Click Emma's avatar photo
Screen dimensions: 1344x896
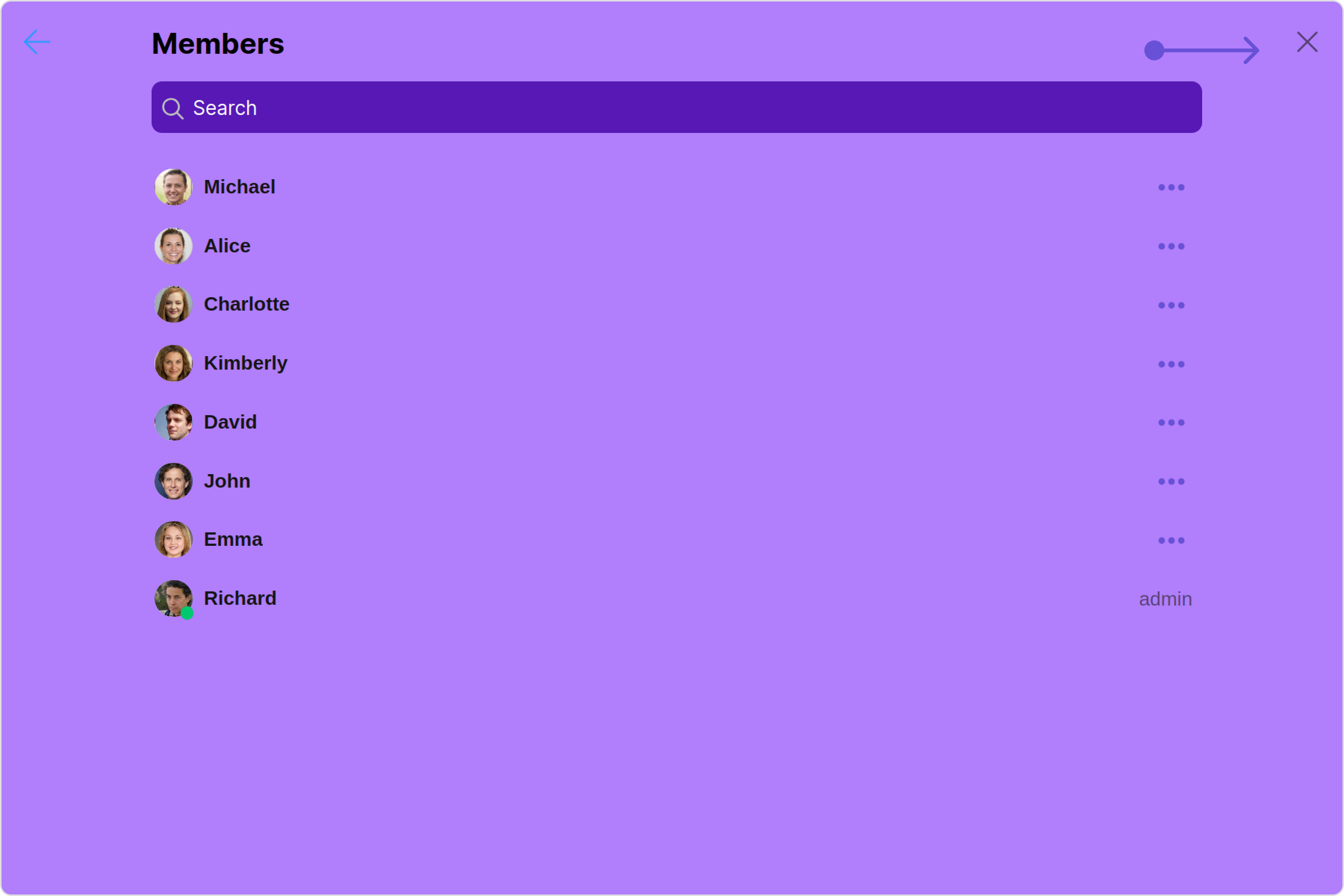click(173, 539)
